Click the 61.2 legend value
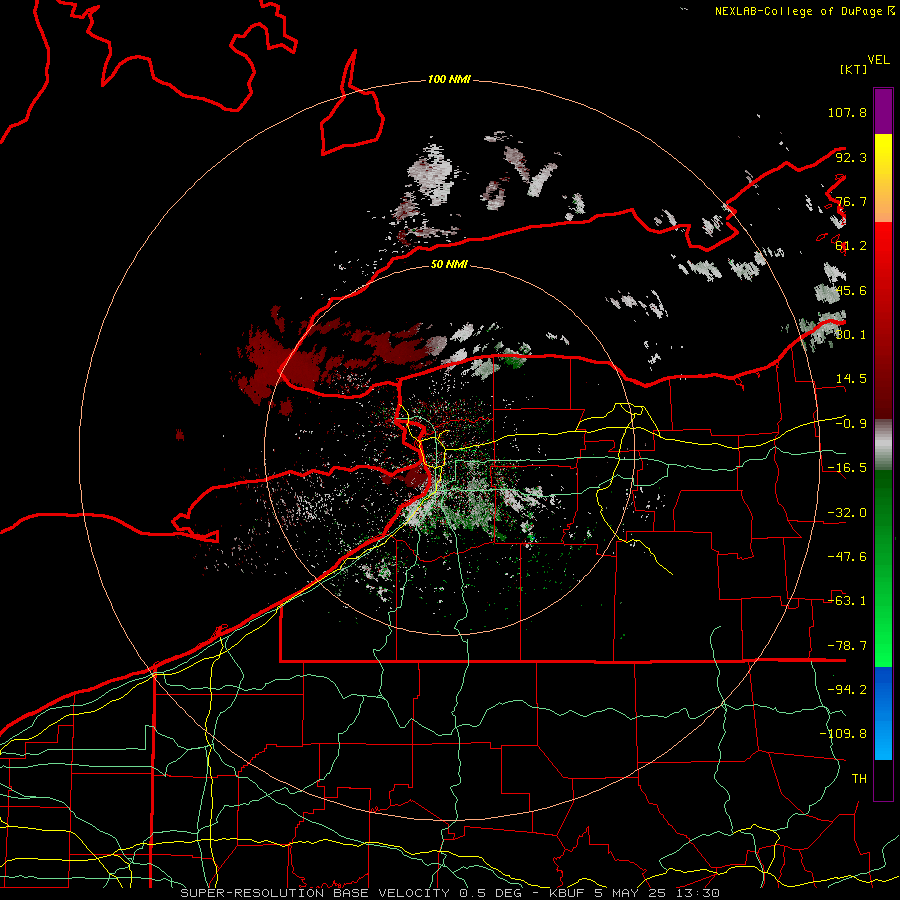Screen dimensions: 900x900 click(851, 246)
